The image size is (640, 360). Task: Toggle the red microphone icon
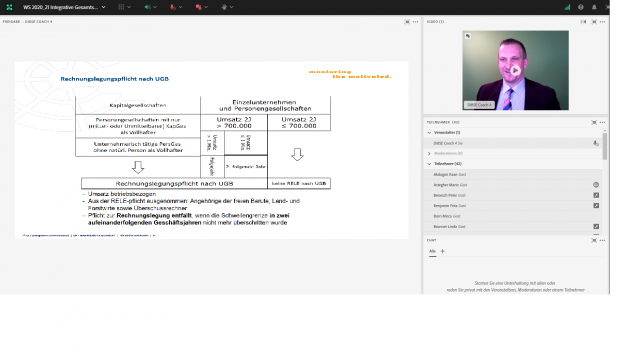point(173,7)
